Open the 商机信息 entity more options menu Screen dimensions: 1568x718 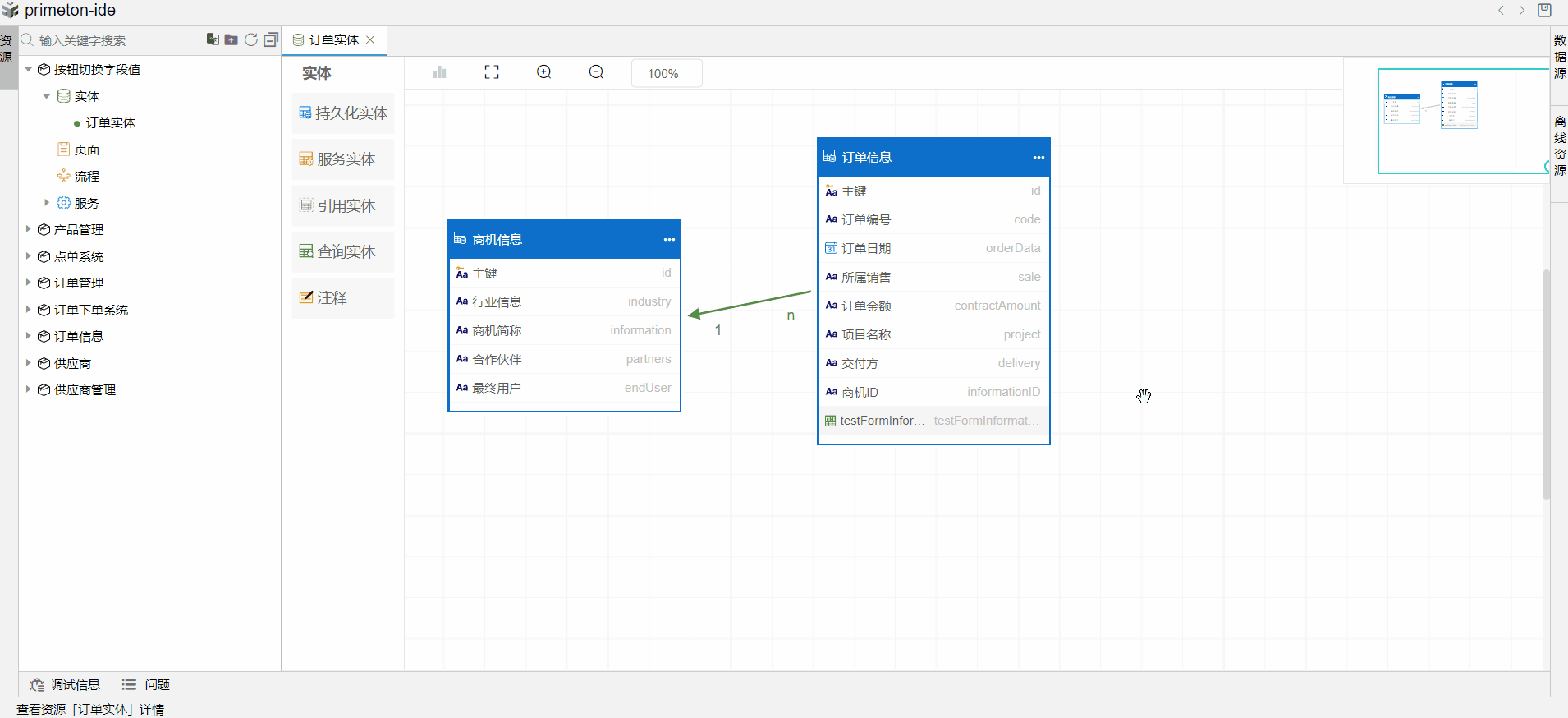pos(669,239)
